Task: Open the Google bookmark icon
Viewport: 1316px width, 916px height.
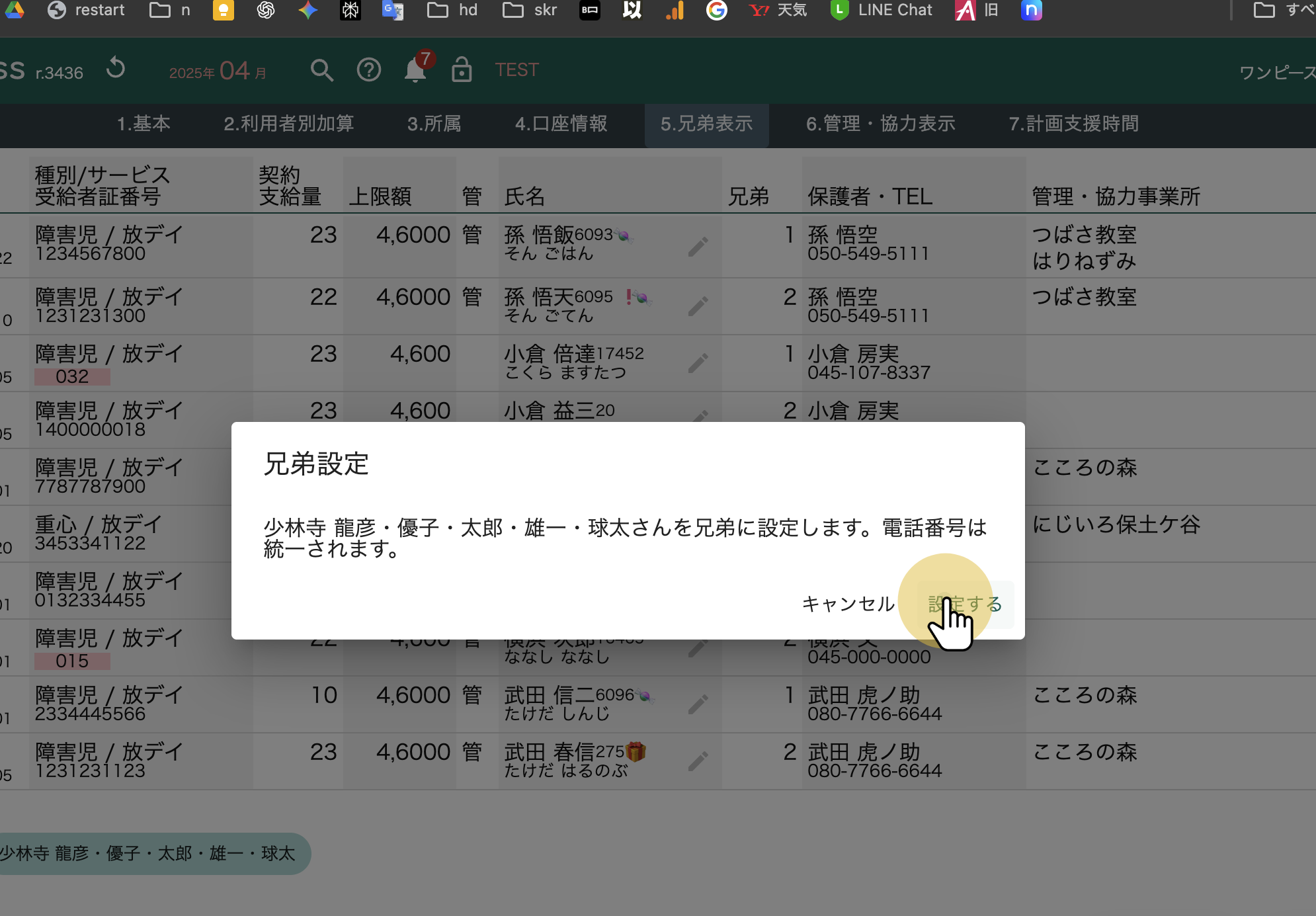Action: [x=716, y=10]
